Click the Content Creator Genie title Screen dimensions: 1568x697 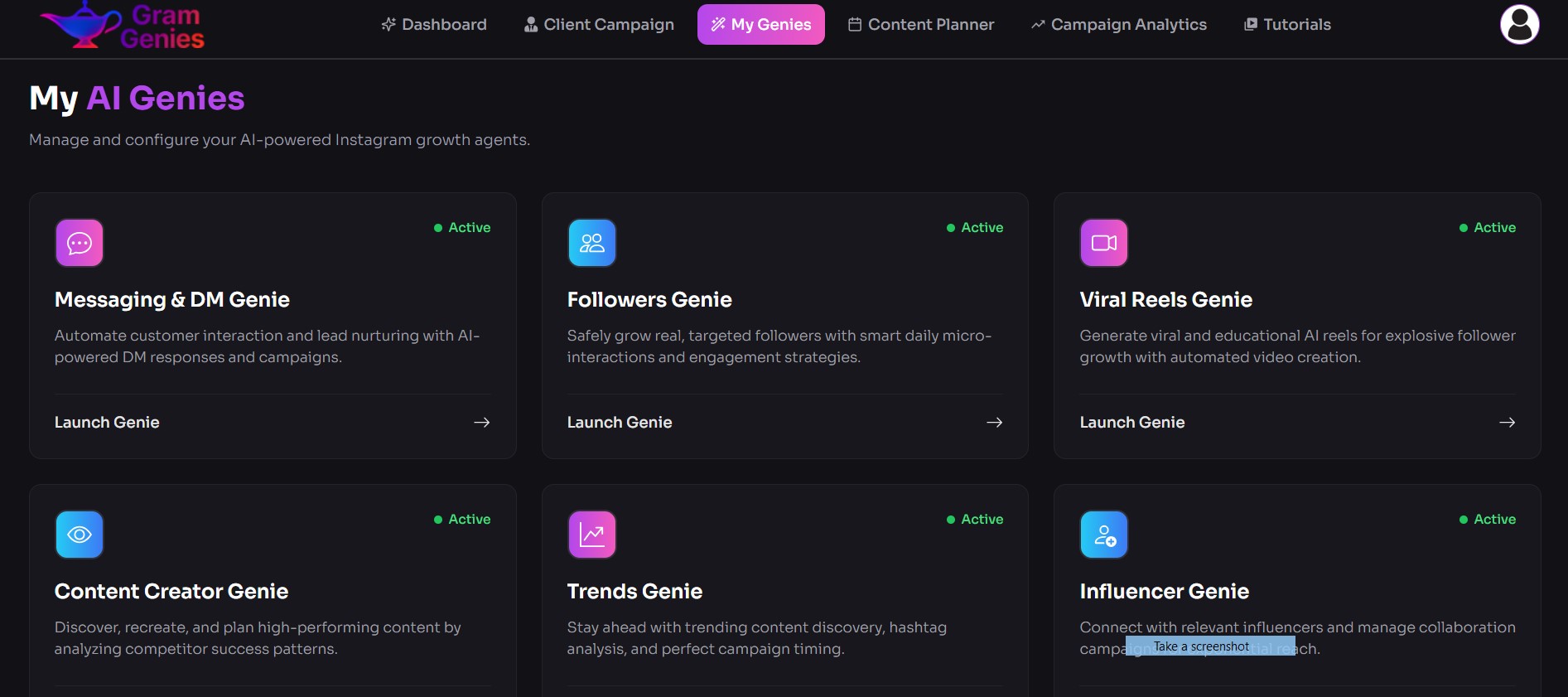(171, 592)
